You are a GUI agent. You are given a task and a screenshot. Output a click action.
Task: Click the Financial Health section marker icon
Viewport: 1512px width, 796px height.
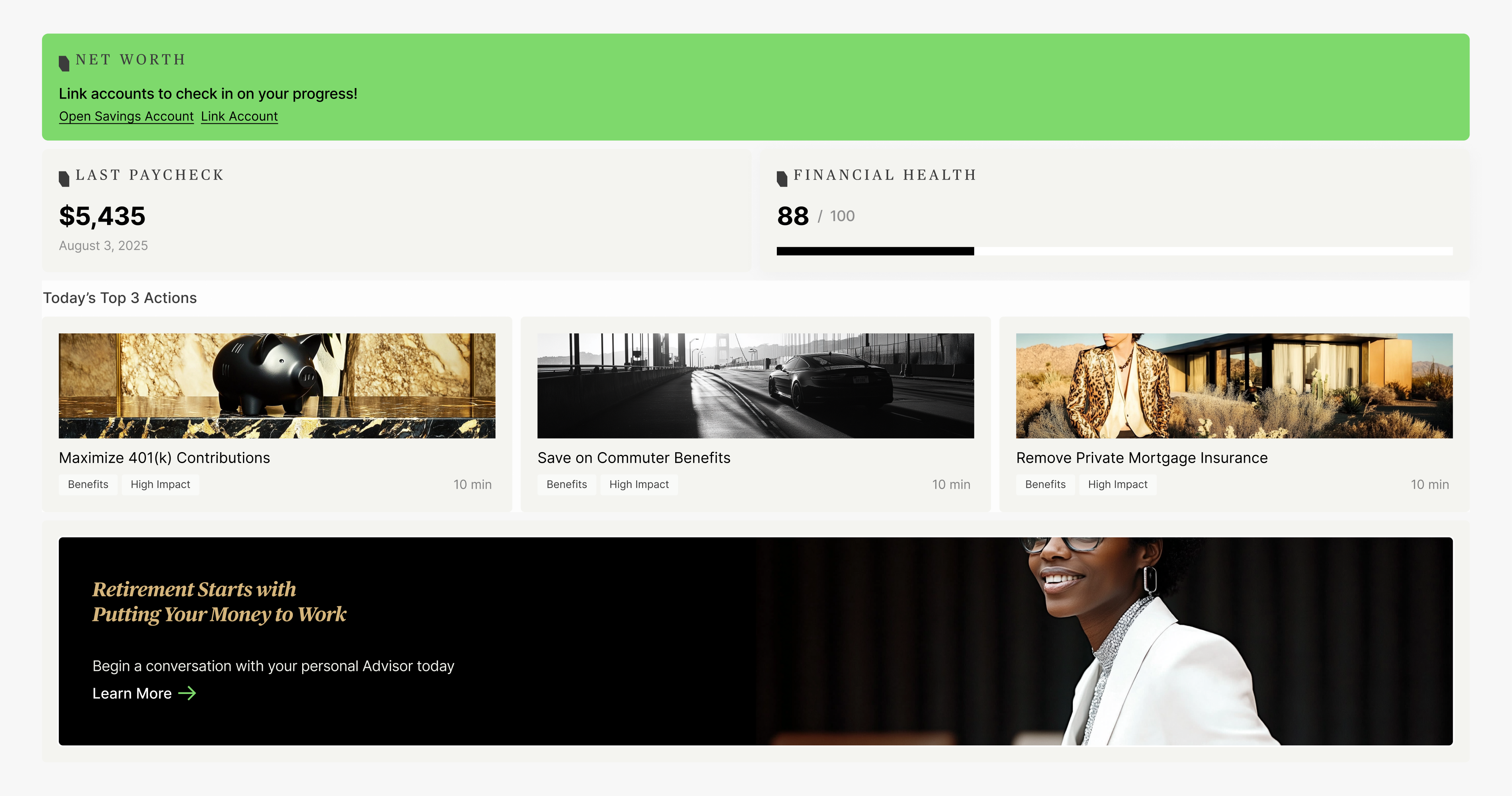pyautogui.click(x=782, y=178)
